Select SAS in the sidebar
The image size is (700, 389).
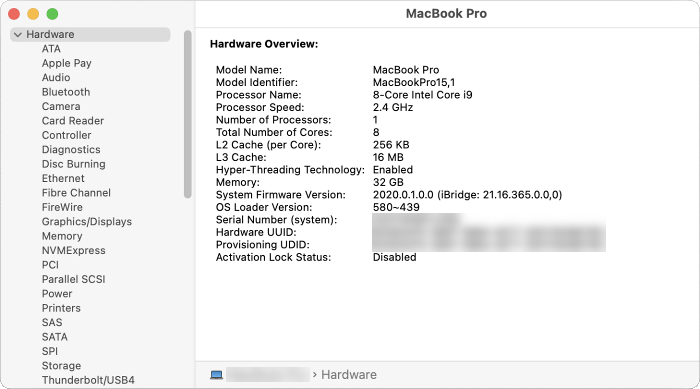point(52,322)
